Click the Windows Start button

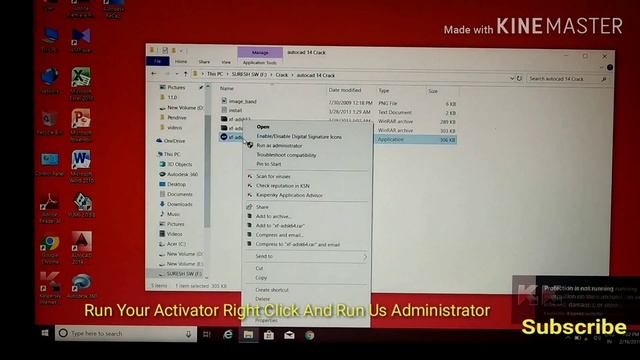point(45,333)
